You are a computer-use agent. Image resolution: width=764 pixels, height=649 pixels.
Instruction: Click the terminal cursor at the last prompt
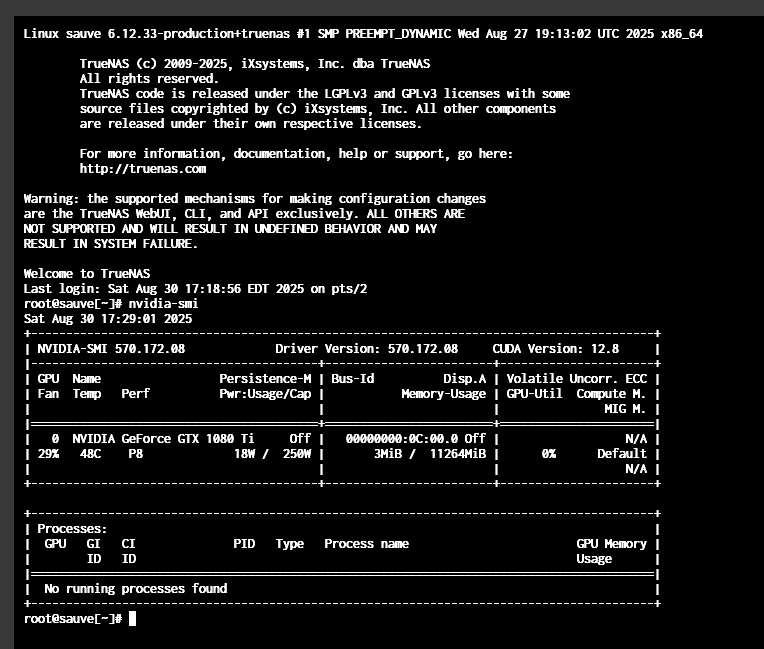(132, 619)
